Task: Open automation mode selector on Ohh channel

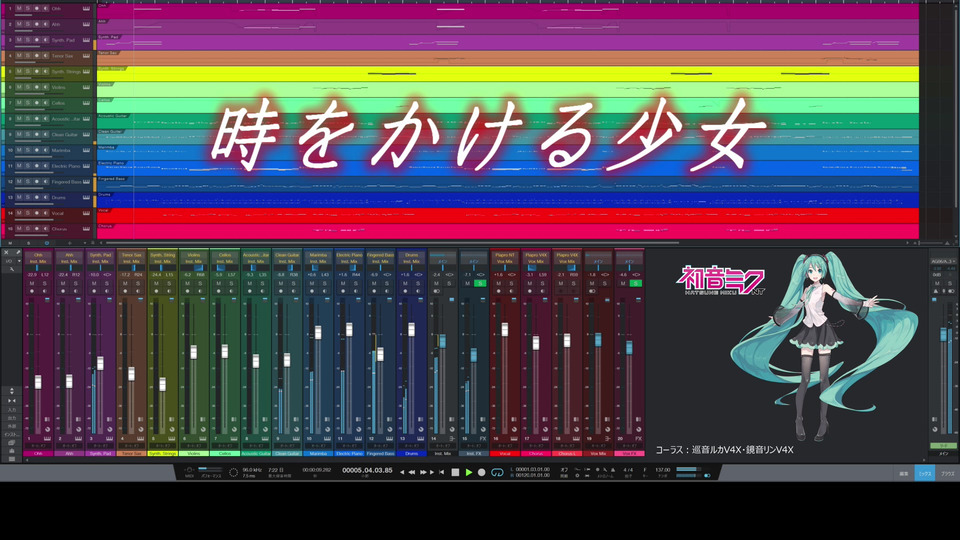Action: [38, 446]
